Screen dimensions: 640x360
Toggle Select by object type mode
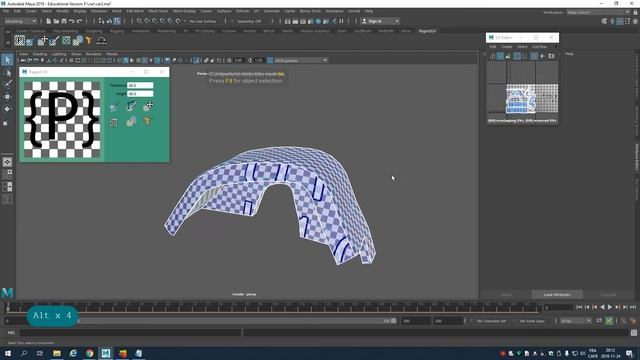109,21
